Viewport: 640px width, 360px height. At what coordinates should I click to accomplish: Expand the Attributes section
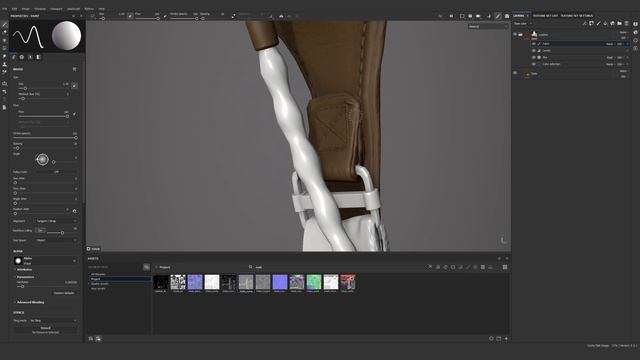[24, 270]
